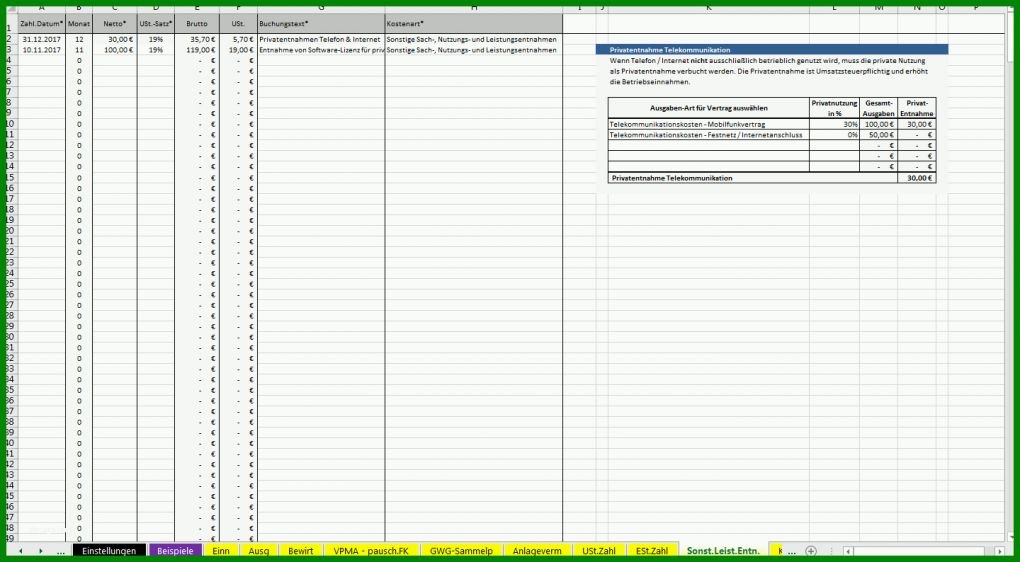Viewport: 1020px width, 562px height.
Task: Go to the USt.Zahl sheet tab
Action: click(600, 551)
